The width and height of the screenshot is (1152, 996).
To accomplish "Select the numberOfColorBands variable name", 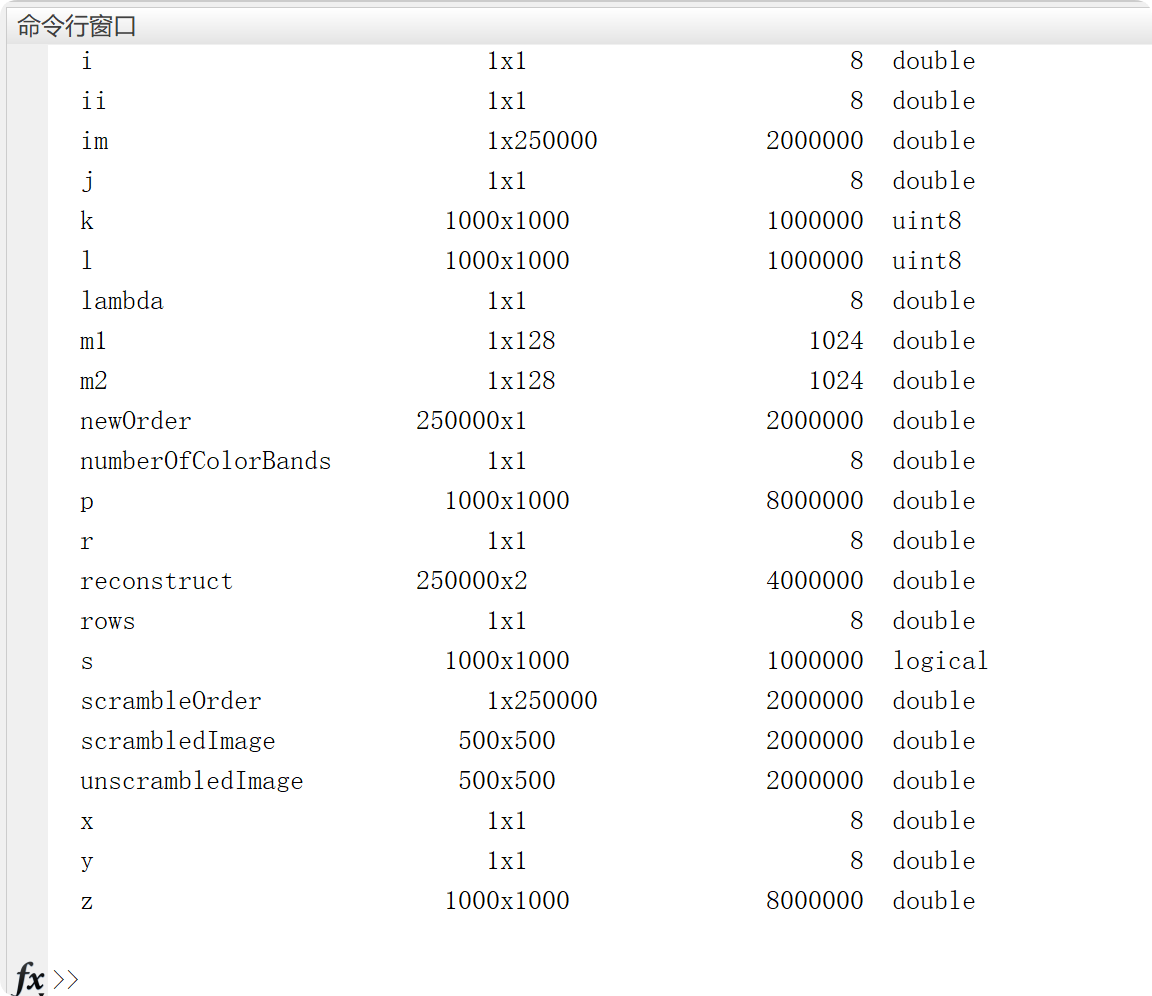I will pos(205,461).
